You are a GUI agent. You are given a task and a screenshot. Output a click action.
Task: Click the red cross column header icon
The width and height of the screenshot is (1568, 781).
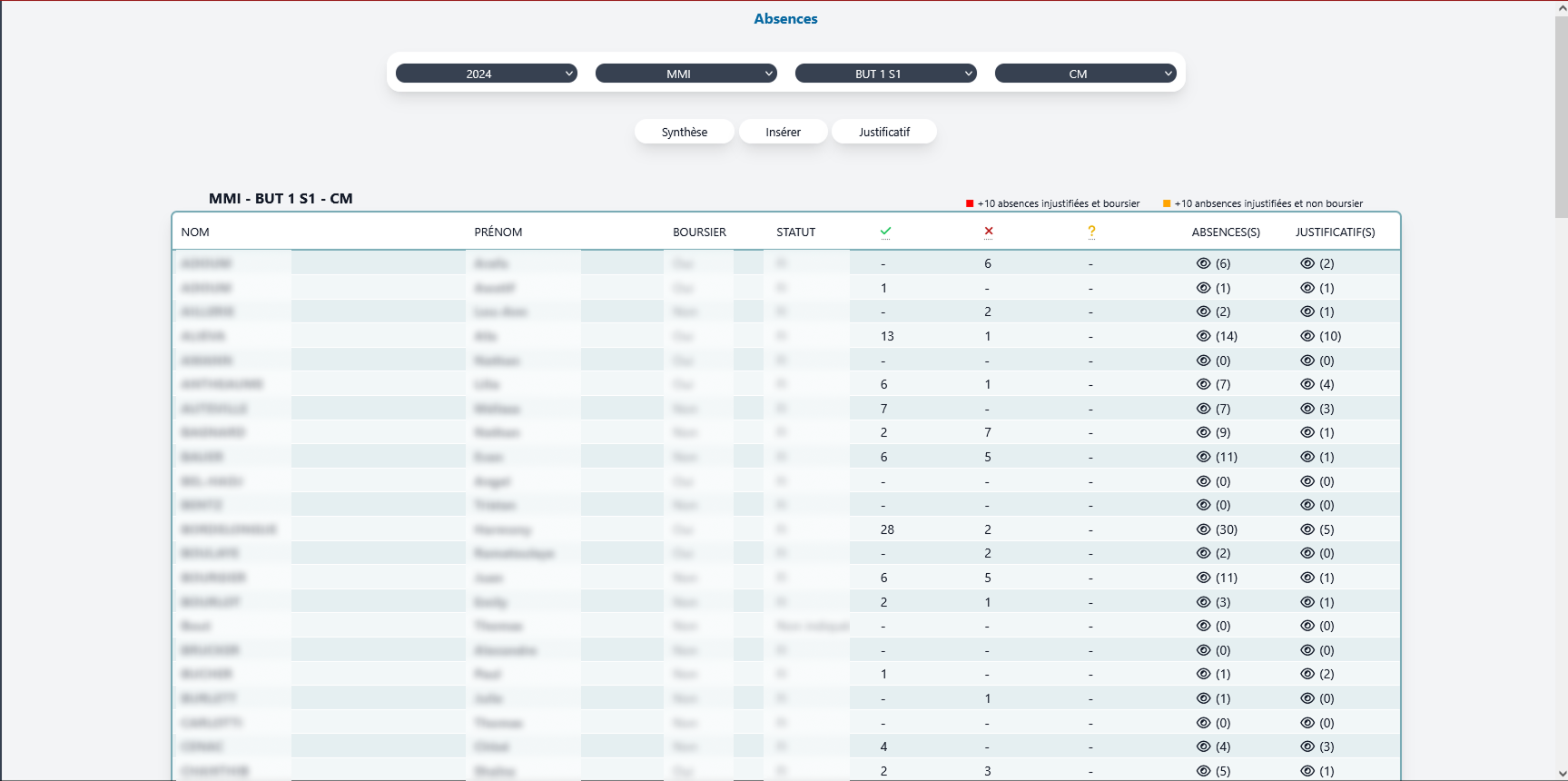pos(989,231)
